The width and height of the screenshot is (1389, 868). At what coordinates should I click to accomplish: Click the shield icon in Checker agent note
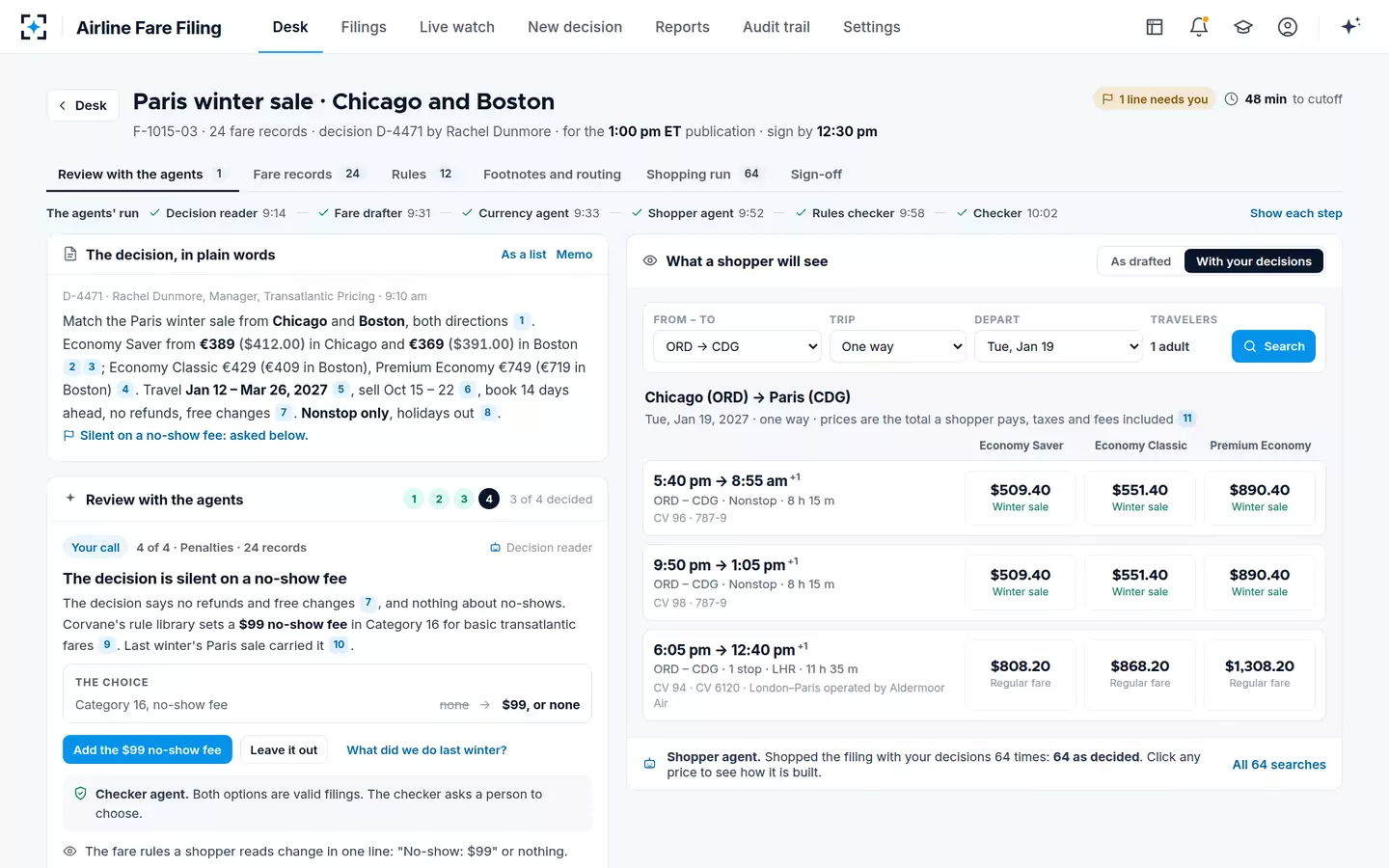pyautogui.click(x=81, y=794)
